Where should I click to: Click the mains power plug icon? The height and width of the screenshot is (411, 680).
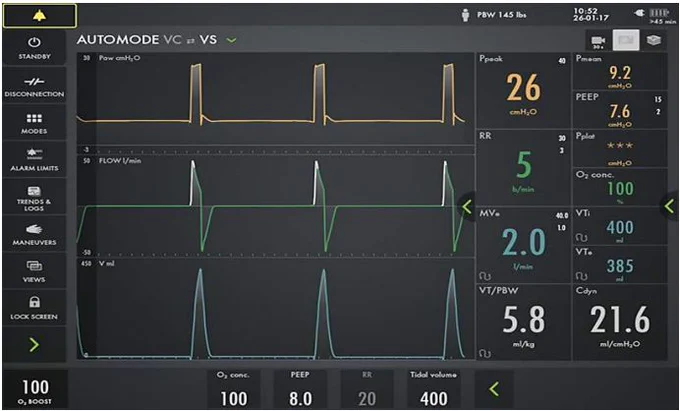click(x=640, y=13)
